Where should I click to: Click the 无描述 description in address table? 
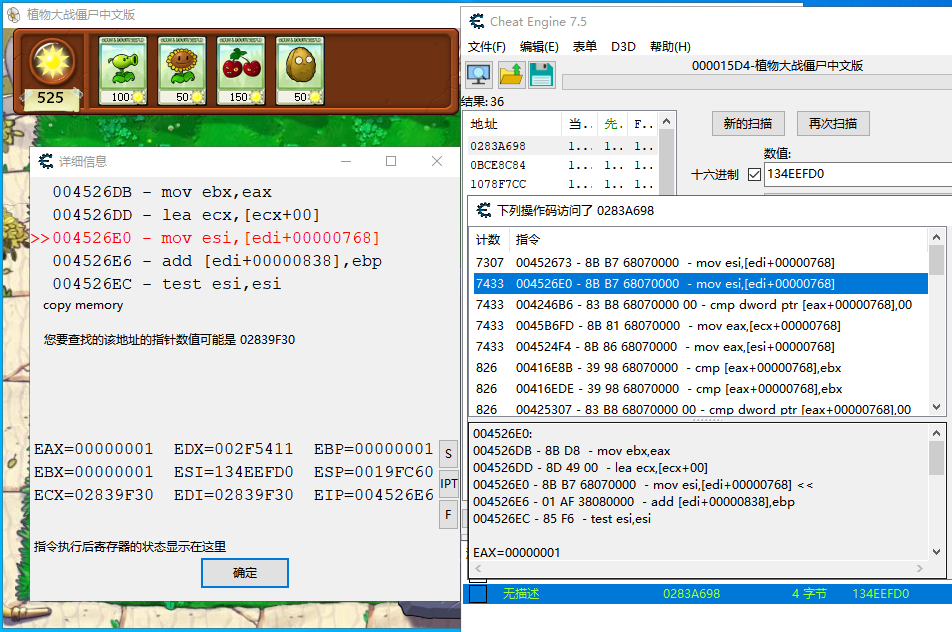521,594
